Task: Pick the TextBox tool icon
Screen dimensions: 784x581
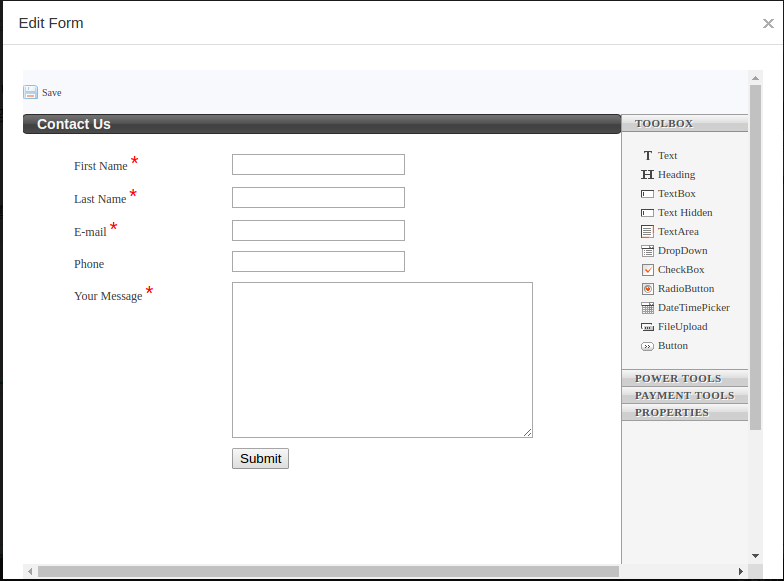Action: [x=647, y=194]
